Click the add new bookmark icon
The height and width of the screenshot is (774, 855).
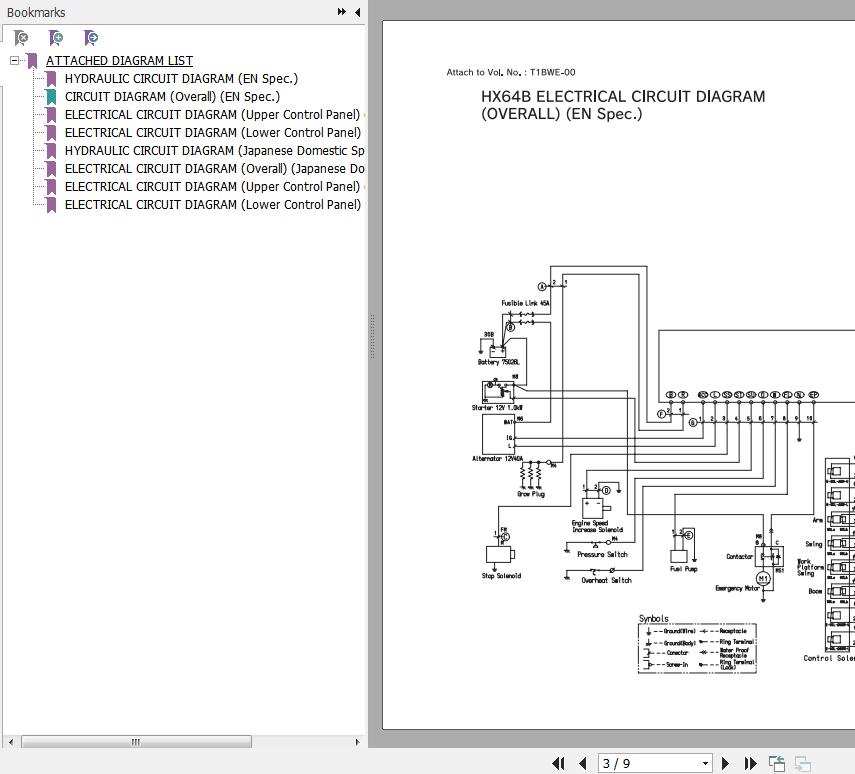click(x=56, y=38)
